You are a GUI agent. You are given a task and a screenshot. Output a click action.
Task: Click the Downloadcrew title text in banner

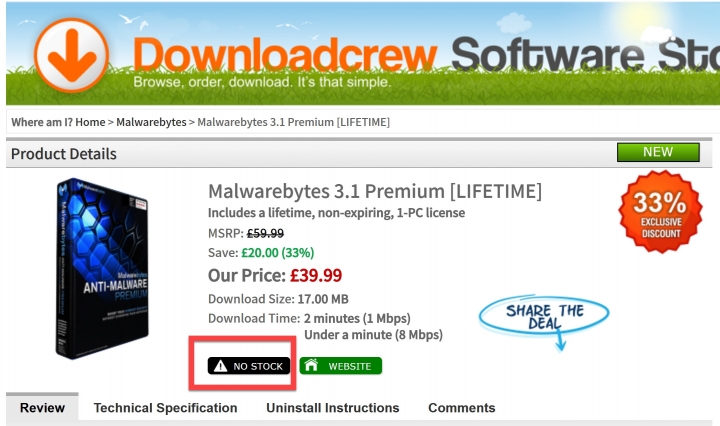[285, 55]
